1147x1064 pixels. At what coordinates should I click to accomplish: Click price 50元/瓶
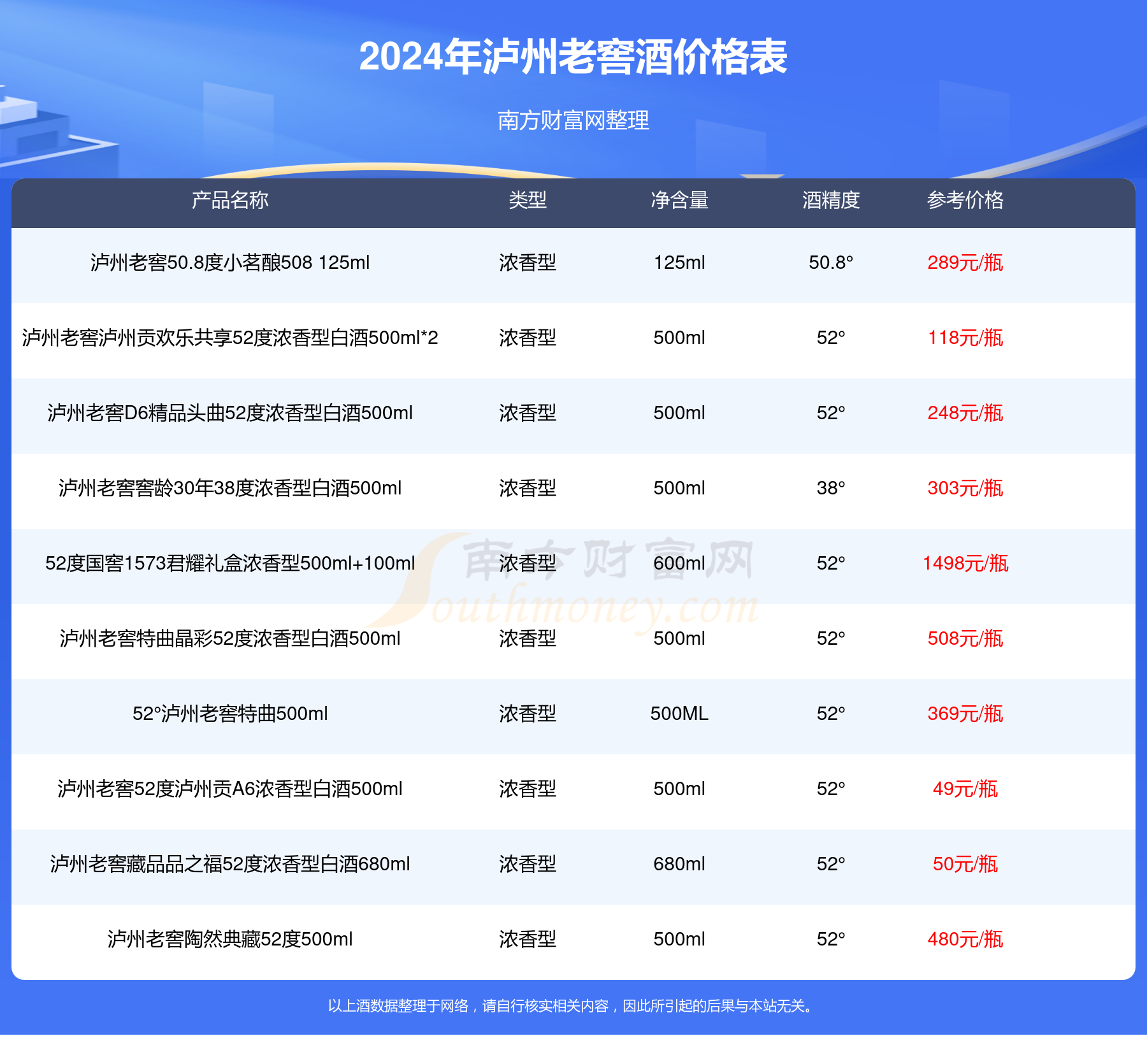click(965, 864)
